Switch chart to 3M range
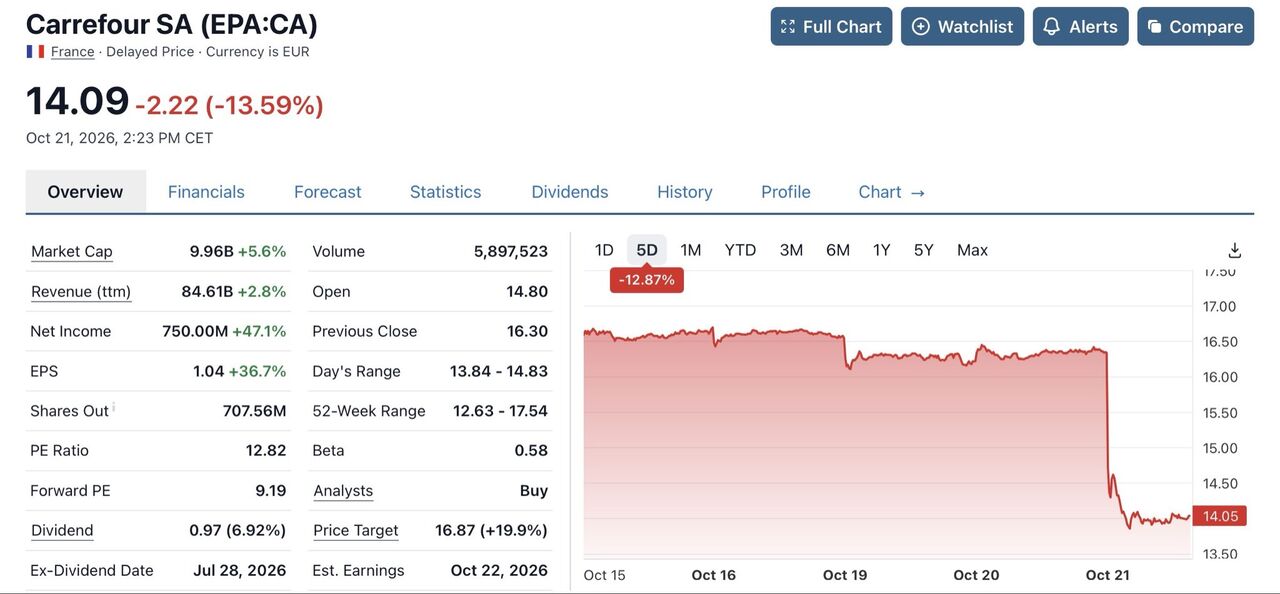The width and height of the screenshot is (1280, 594). click(791, 250)
